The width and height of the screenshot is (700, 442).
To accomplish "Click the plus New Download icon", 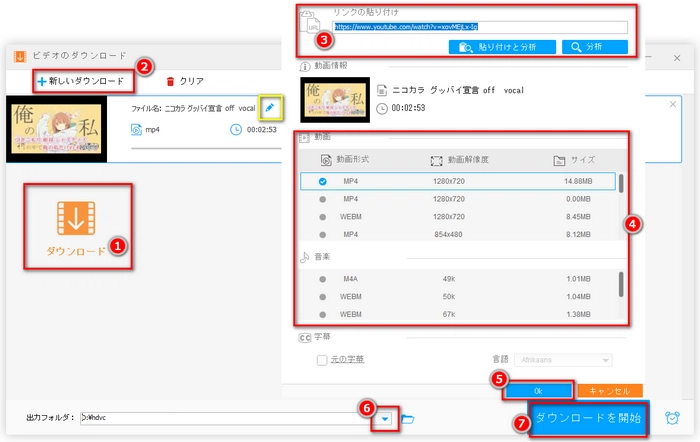I will coord(41,80).
